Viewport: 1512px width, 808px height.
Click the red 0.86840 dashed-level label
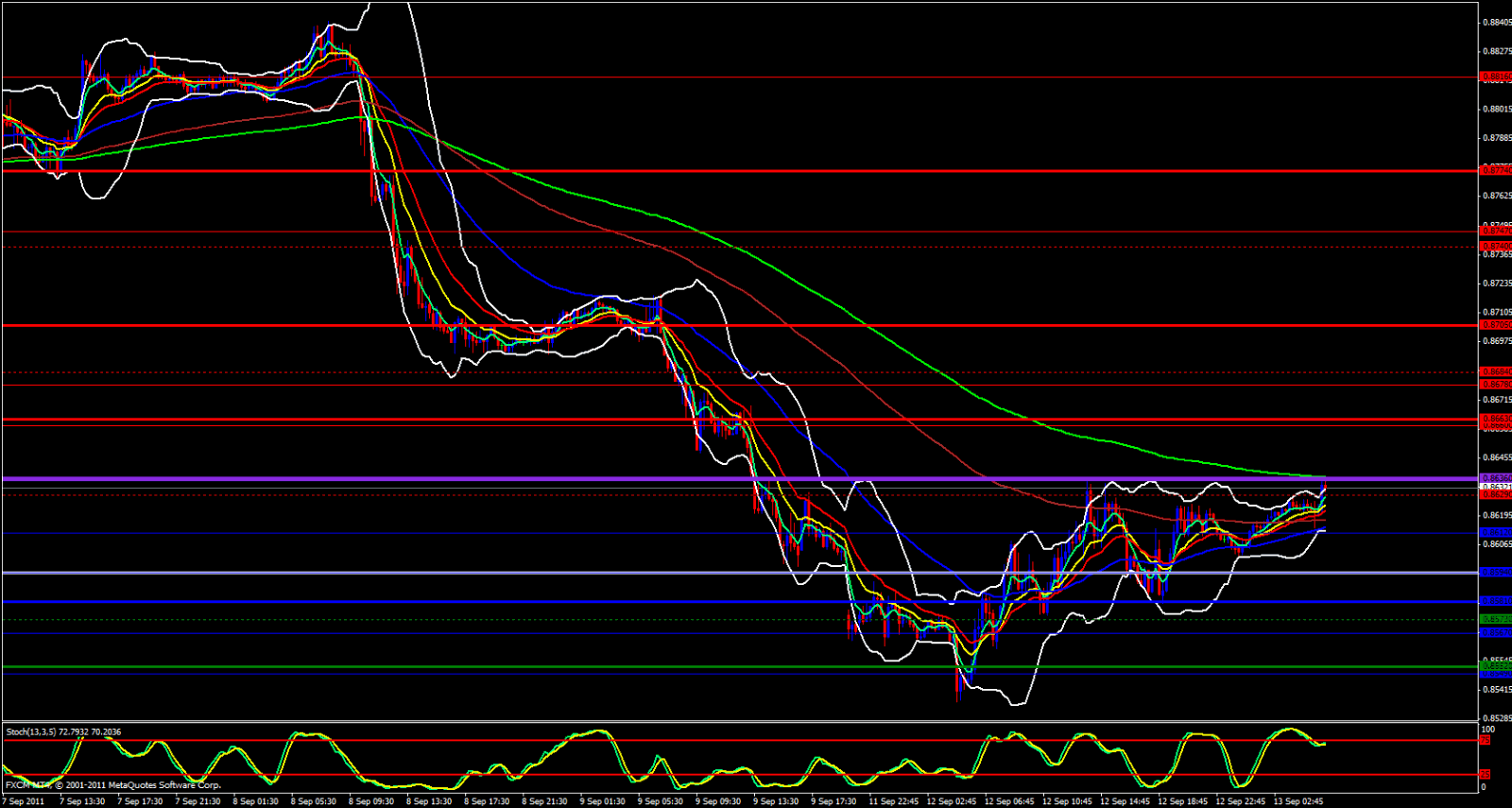pyautogui.click(x=1495, y=371)
